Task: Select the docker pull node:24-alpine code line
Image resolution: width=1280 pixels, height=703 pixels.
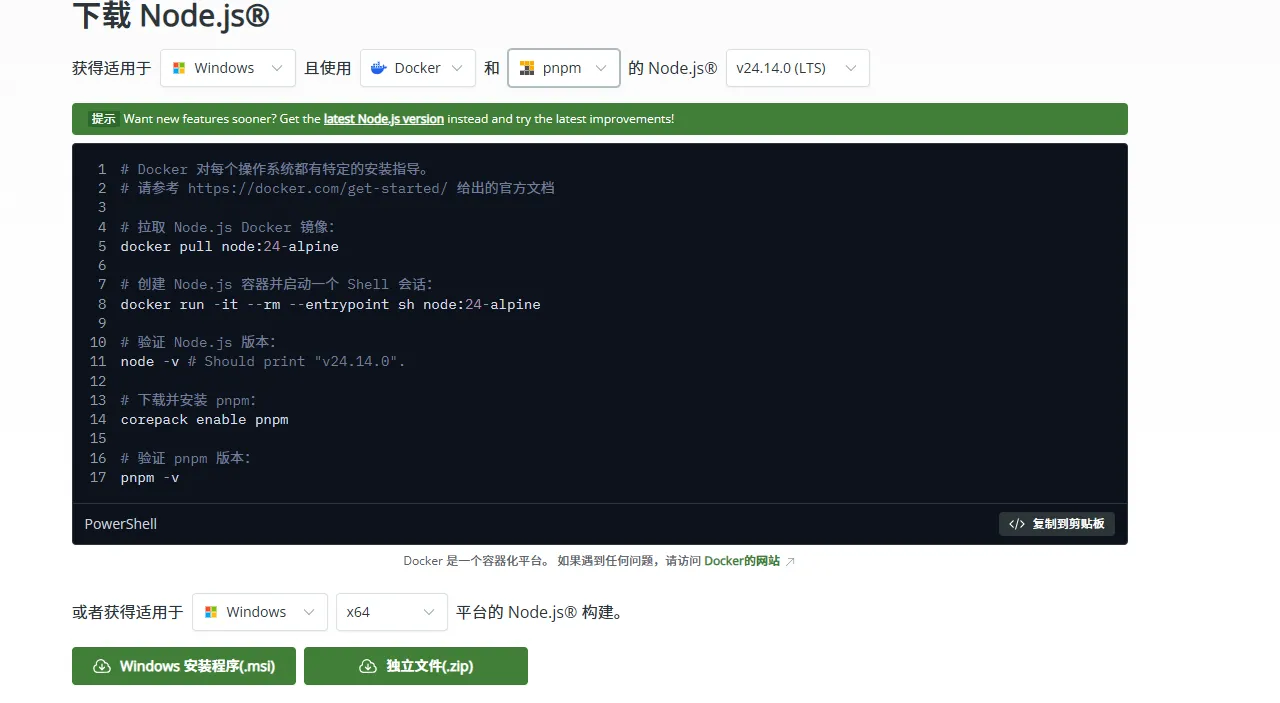Action: click(x=229, y=246)
